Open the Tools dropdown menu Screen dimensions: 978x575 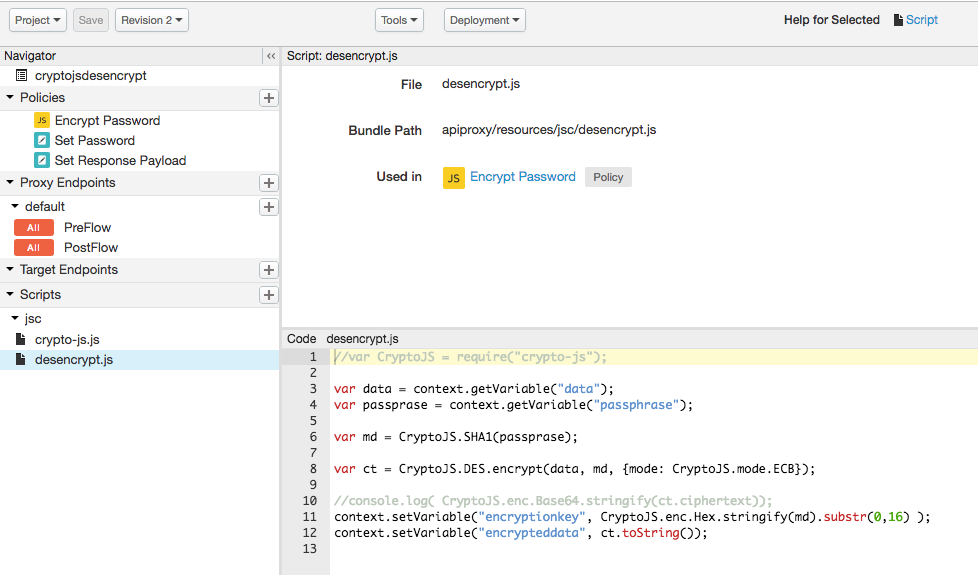tap(399, 20)
